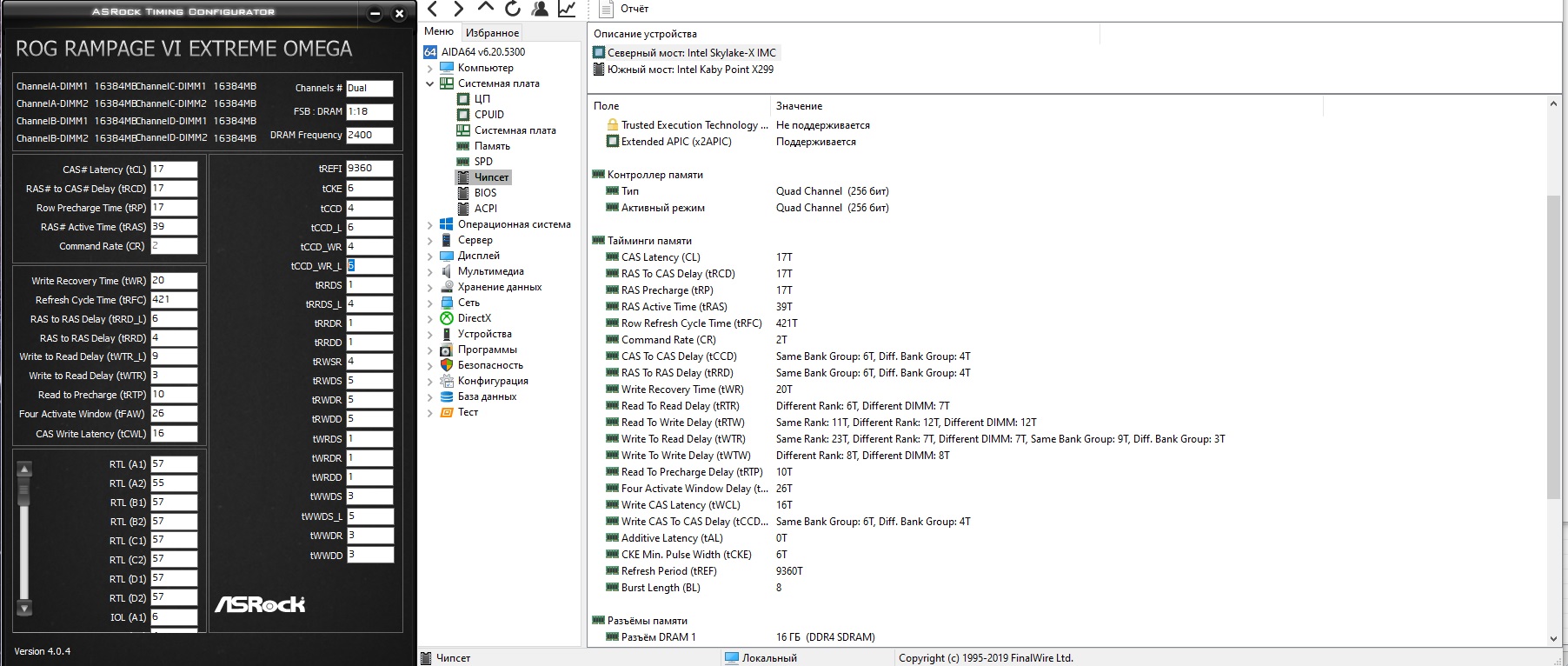Collapse the top-level Системная плата node
Screen dimensions: 1568x666
pyautogui.click(x=429, y=83)
